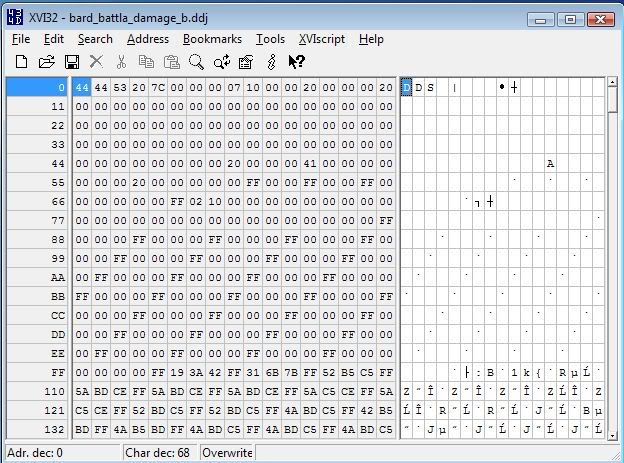Screen dimensions: 624x463
Task: Select hex byte 3A in row FF
Action: [196, 372]
